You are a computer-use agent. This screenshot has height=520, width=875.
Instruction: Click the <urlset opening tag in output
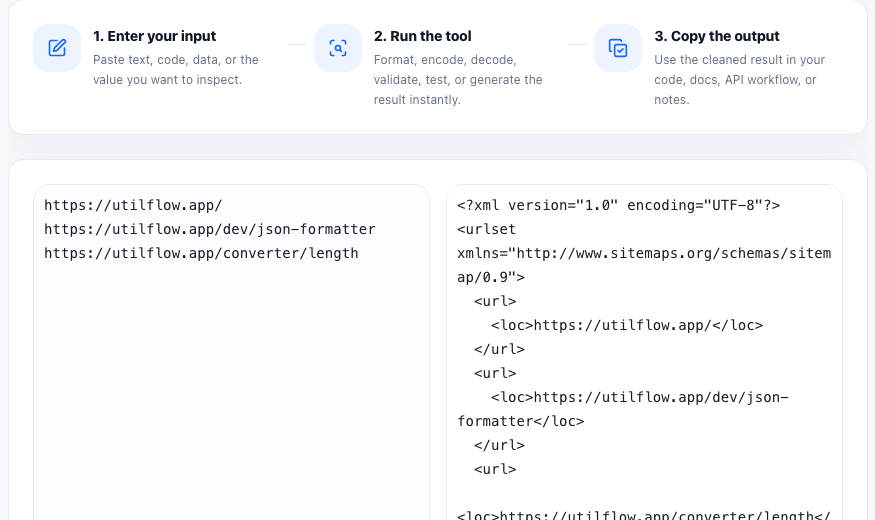pos(487,229)
